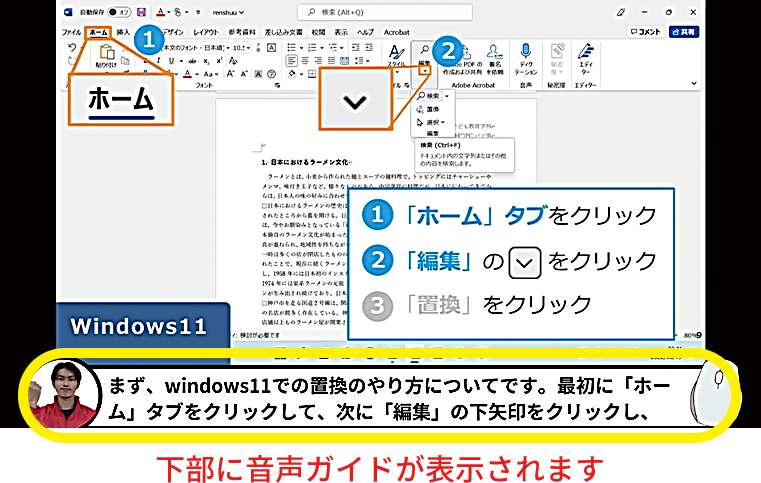Decrease font size with A-down icon
The image size is (761, 483).
pos(244,74)
